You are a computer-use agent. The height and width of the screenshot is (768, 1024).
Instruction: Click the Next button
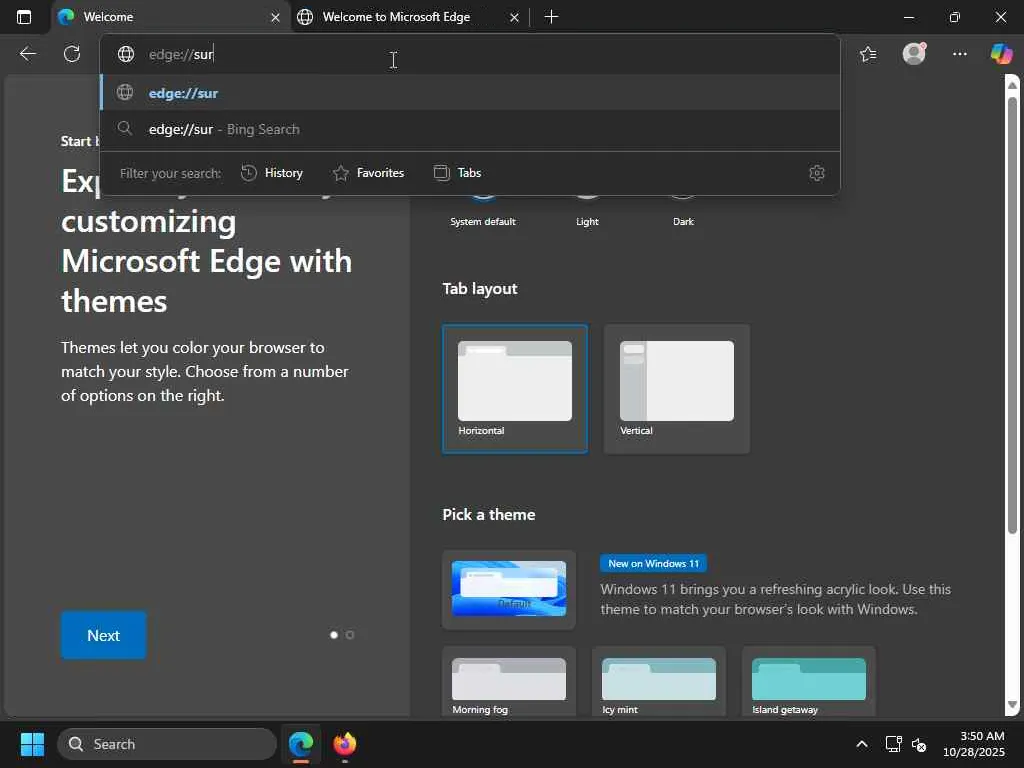pos(103,635)
